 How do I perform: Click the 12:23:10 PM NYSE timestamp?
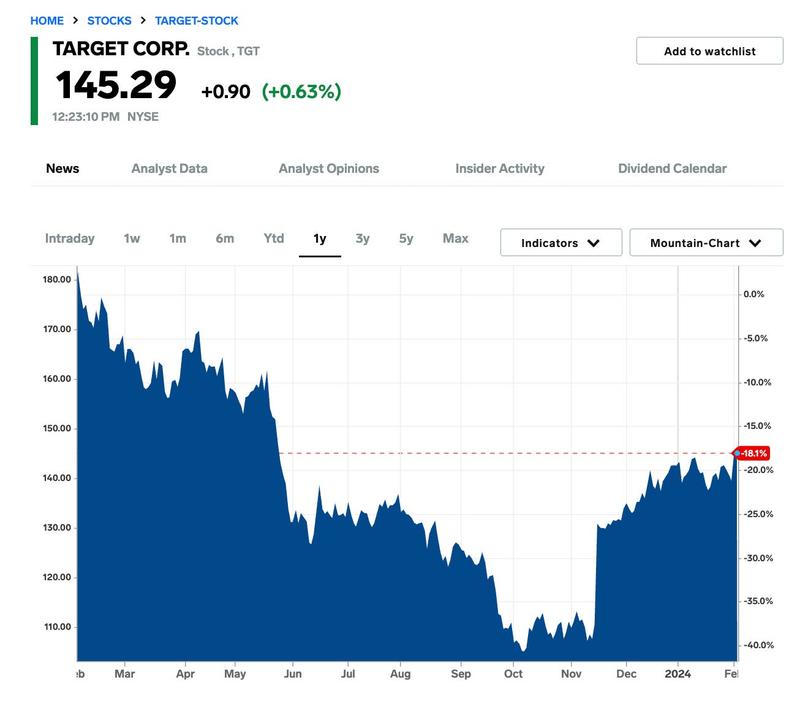coord(105,117)
